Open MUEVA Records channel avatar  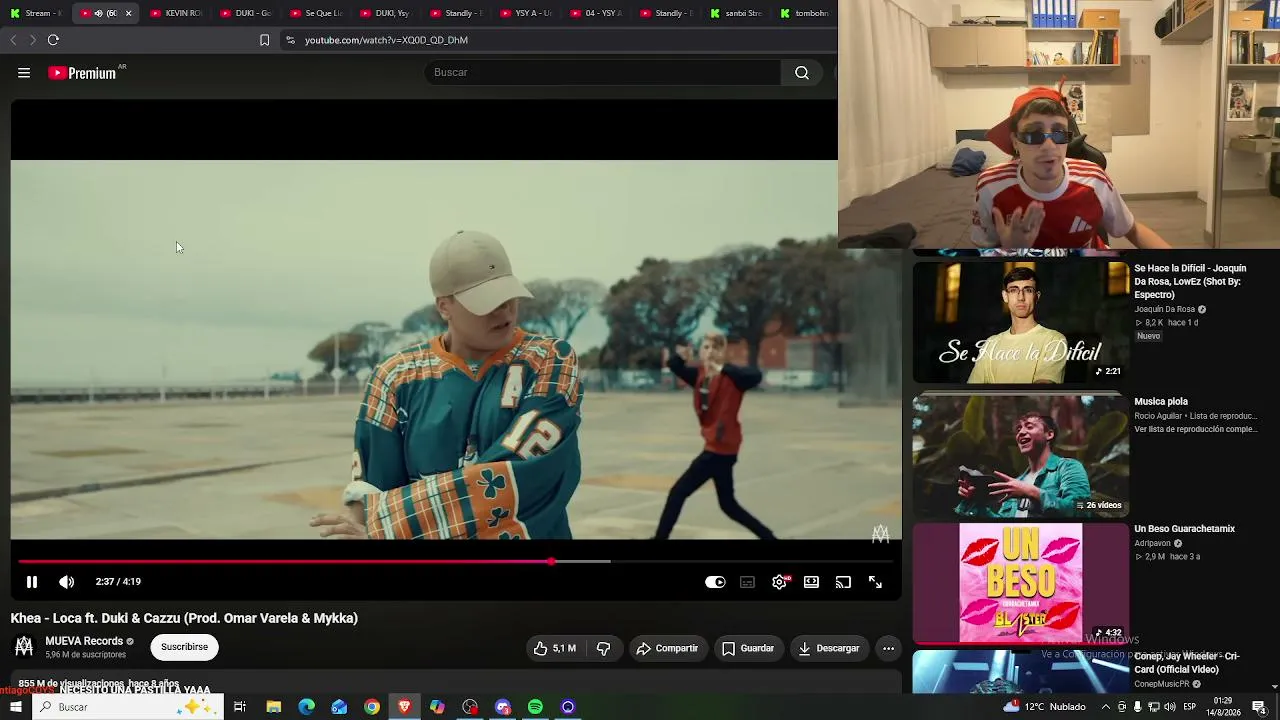24,647
